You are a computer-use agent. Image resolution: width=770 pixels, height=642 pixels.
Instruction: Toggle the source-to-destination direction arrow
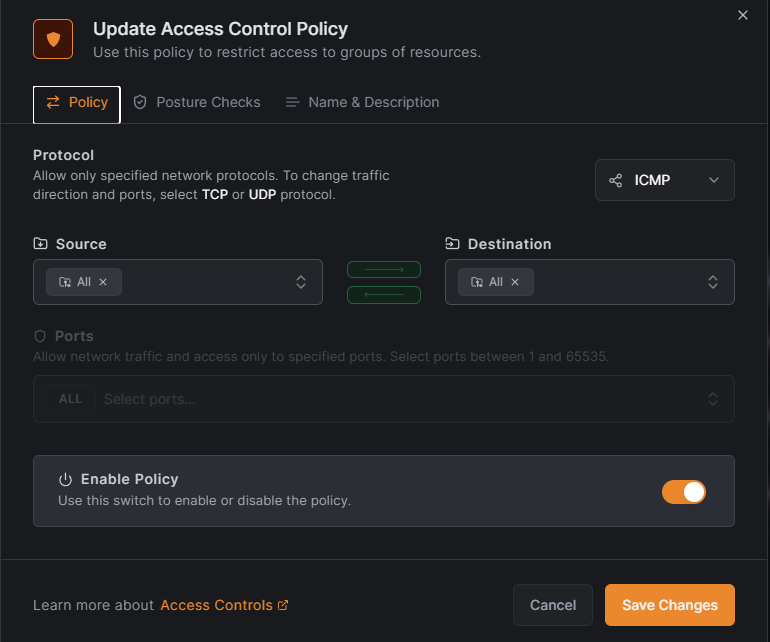tap(384, 270)
